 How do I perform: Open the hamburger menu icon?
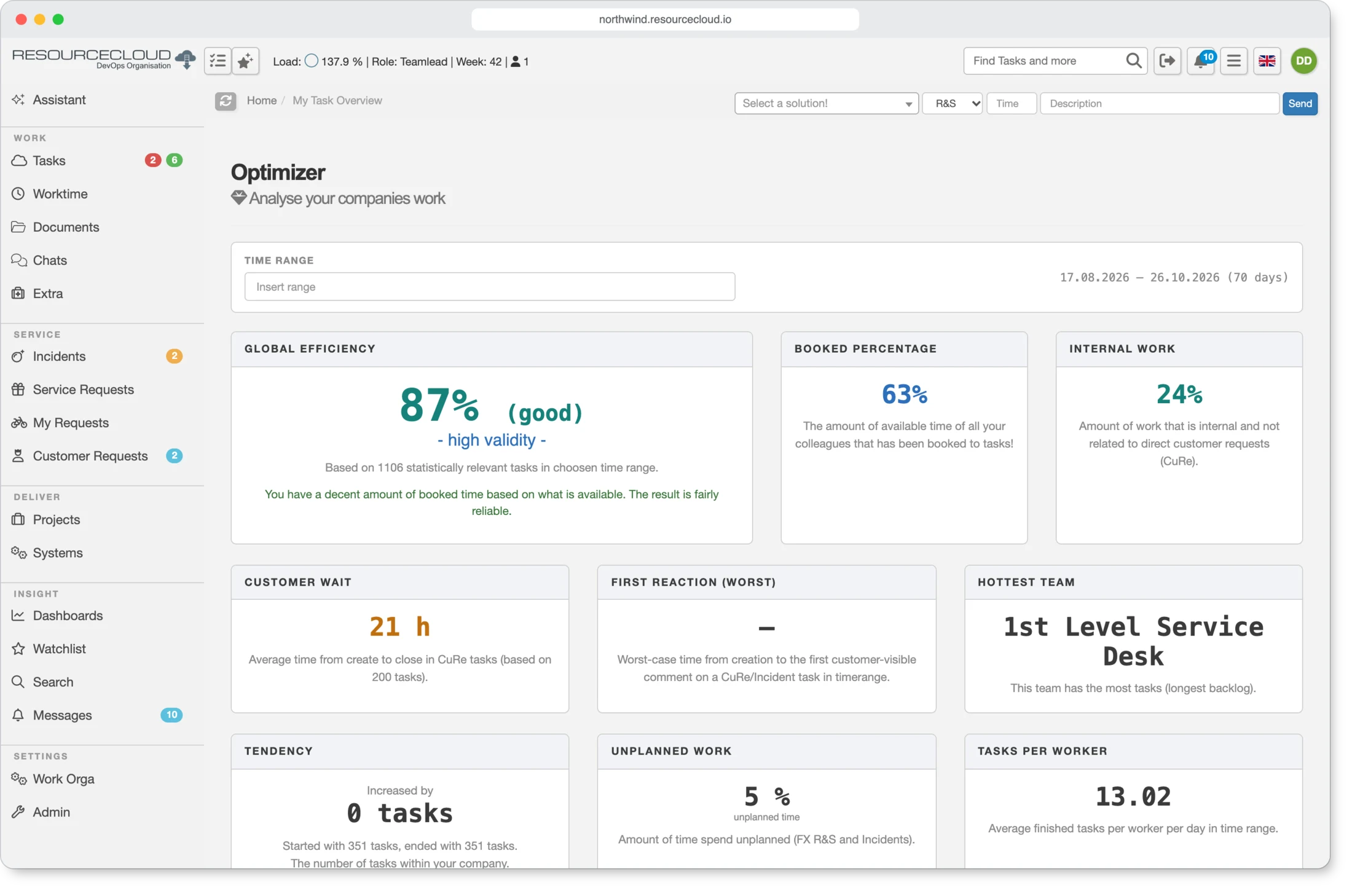pos(1233,61)
